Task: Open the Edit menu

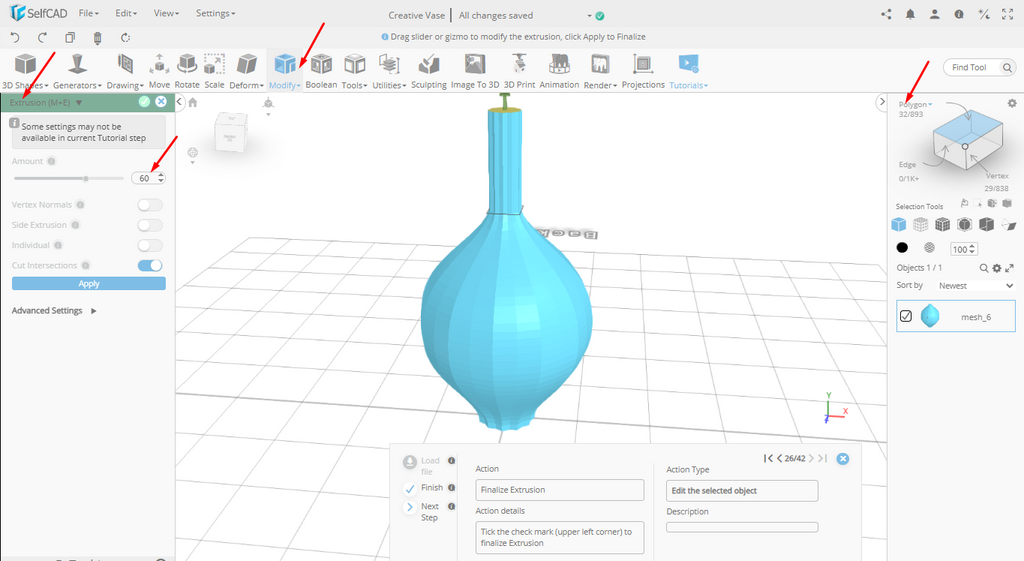Action: [125, 13]
